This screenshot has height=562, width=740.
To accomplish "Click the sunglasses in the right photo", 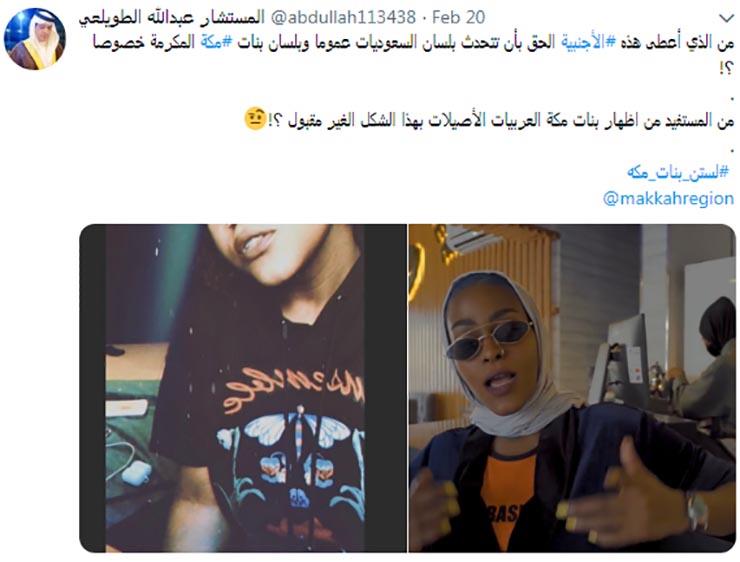I will click(490, 340).
